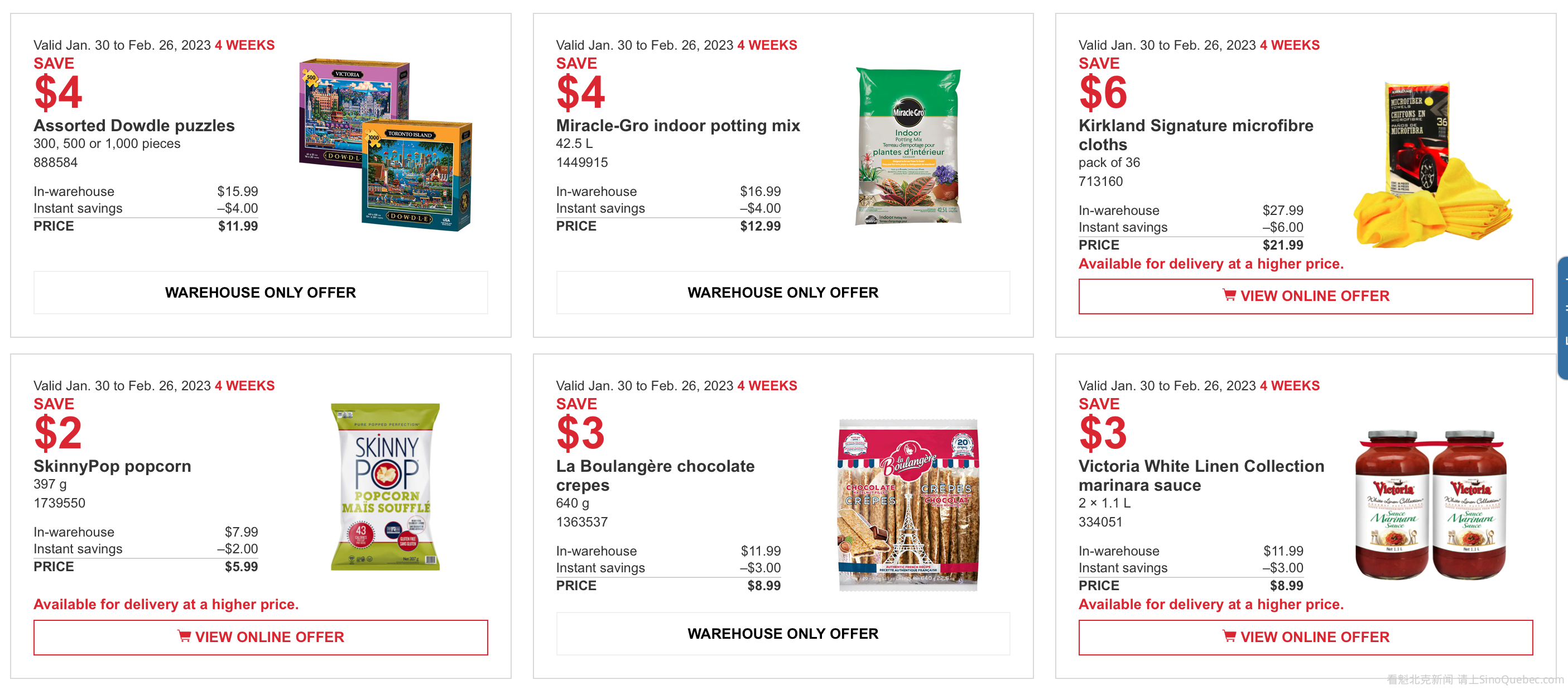
Task: Select the Kirkland Signature microfibre cloths heading
Action: (1195, 135)
